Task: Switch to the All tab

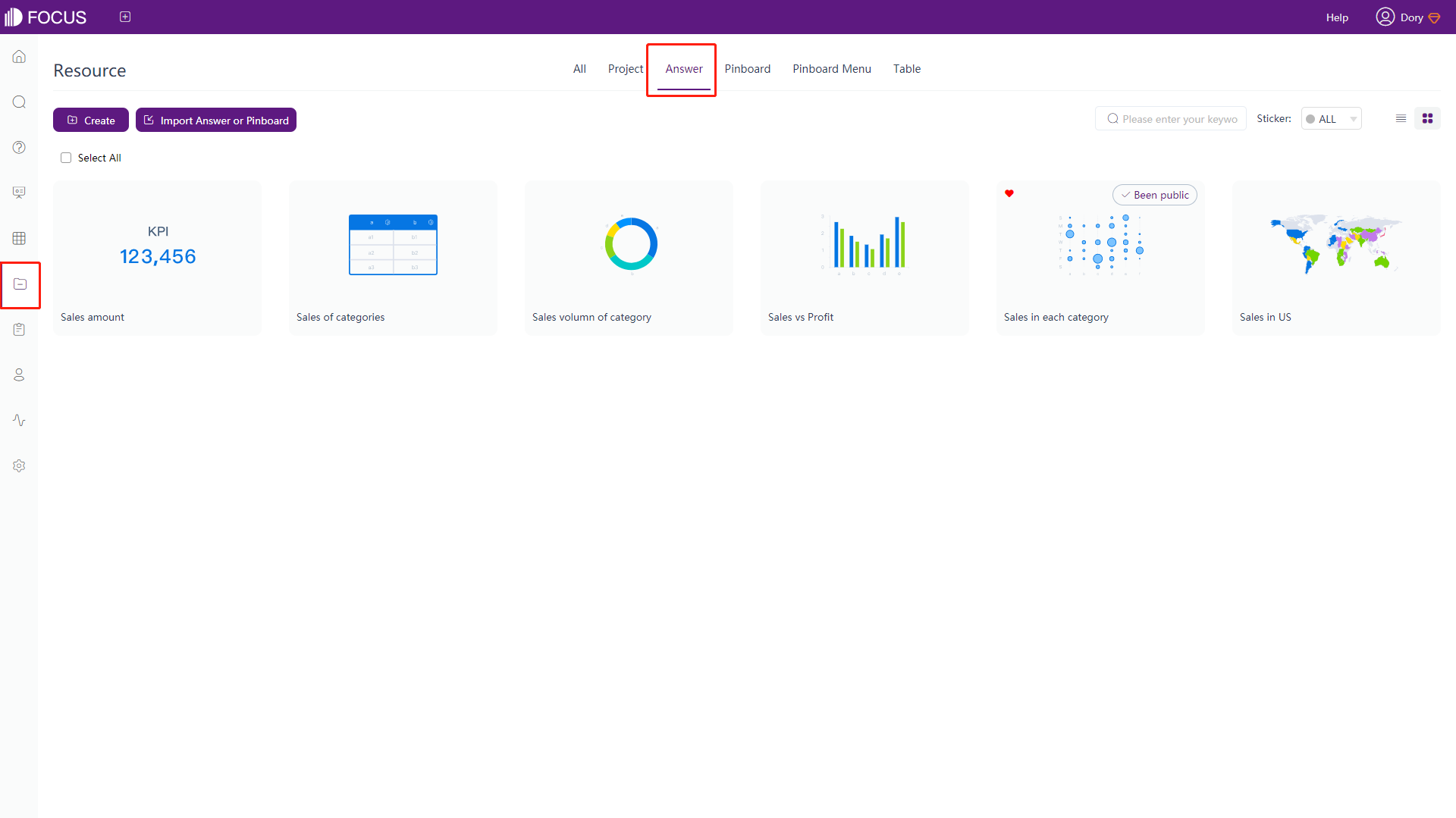Action: tap(579, 69)
